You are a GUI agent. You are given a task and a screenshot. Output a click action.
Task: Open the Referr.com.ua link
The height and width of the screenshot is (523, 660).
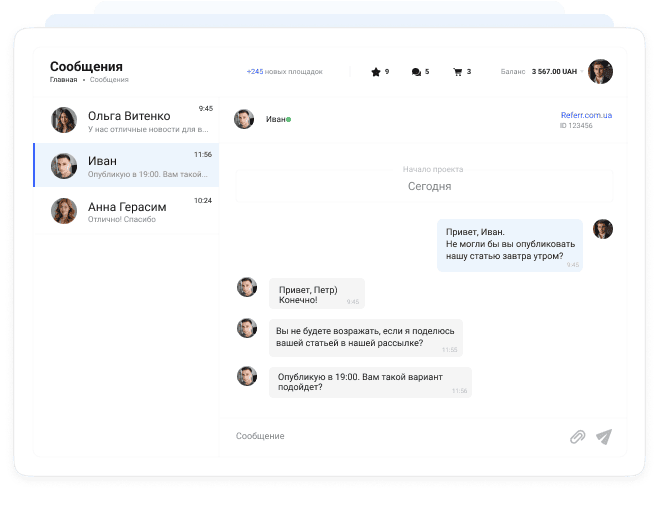[586, 115]
